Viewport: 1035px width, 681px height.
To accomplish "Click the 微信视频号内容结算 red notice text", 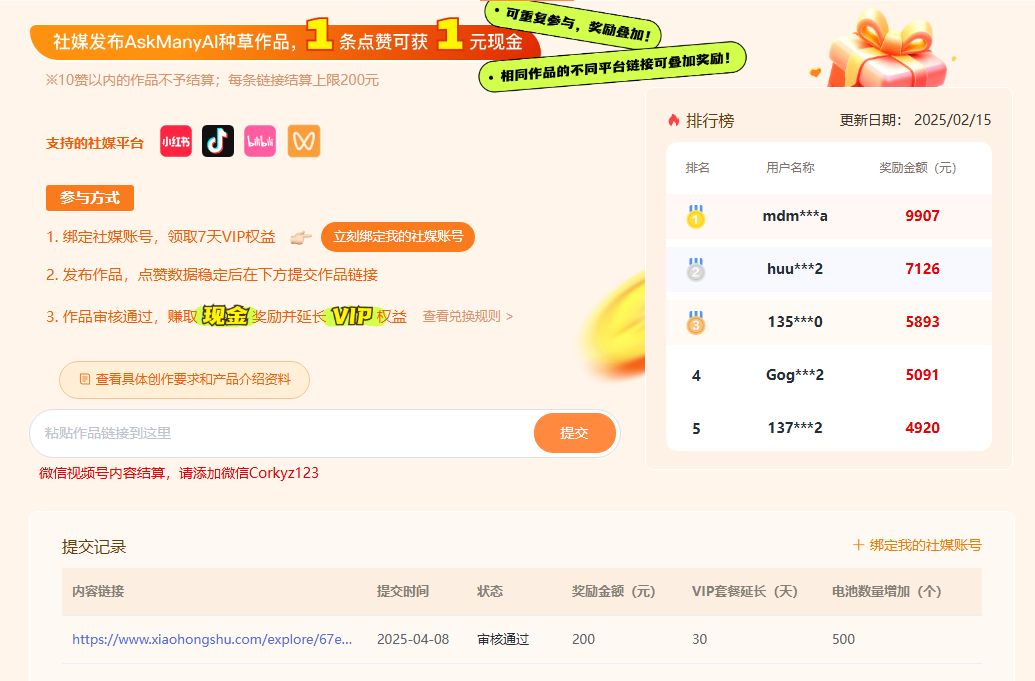I will [x=179, y=473].
